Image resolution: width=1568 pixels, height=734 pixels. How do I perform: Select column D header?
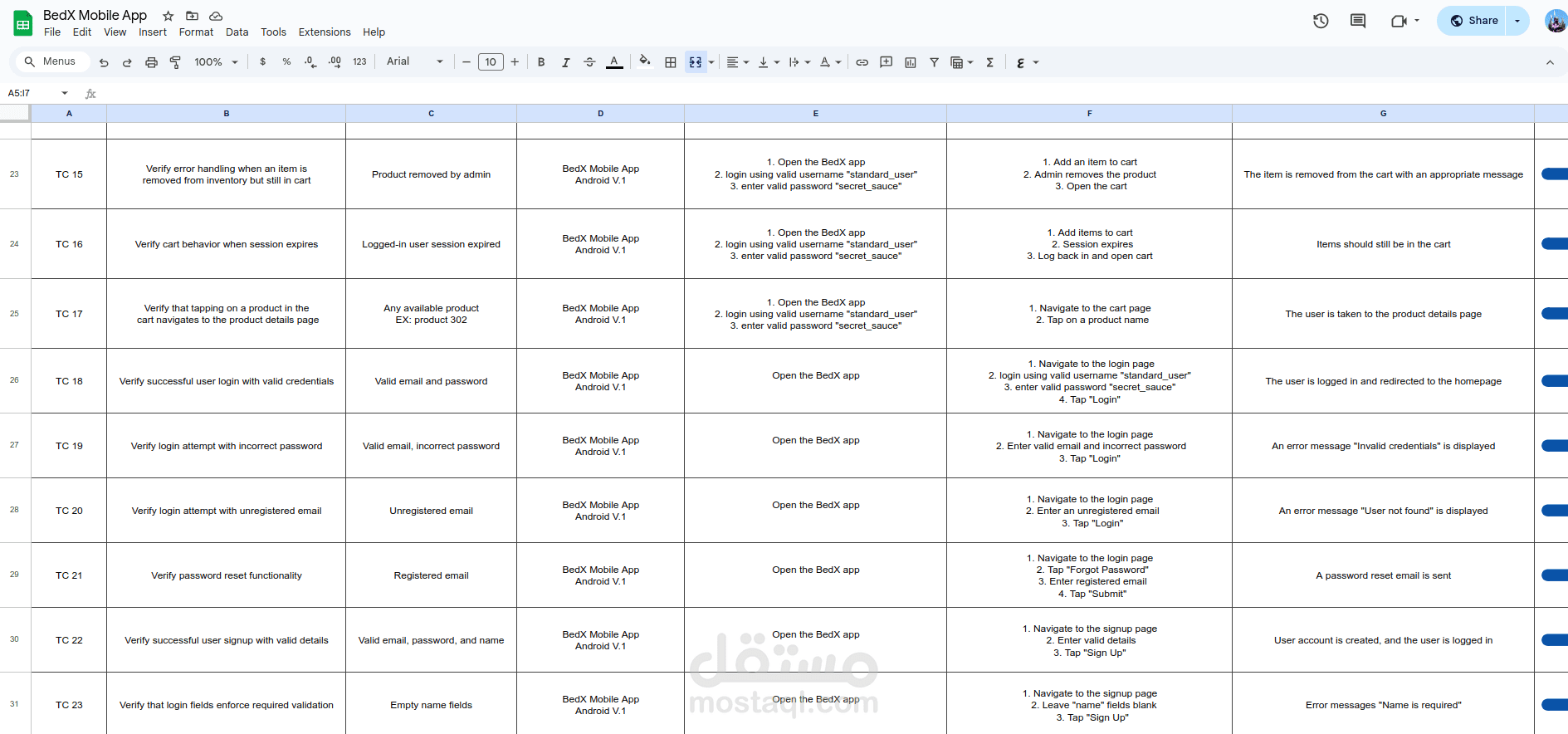pos(600,114)
